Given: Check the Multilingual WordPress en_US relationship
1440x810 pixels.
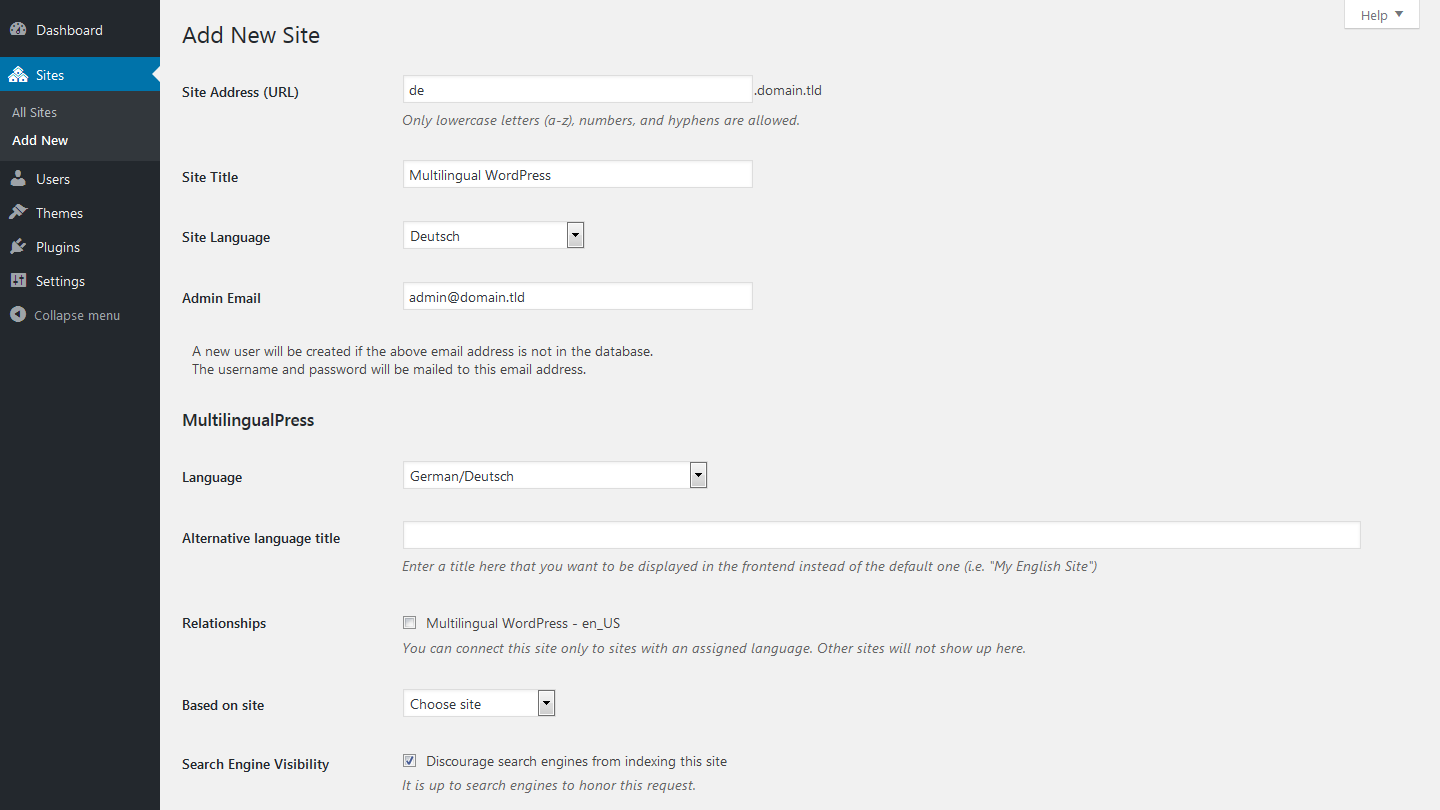Looking at the screenshot, I should pyautogui.click(x=409, y=622).
